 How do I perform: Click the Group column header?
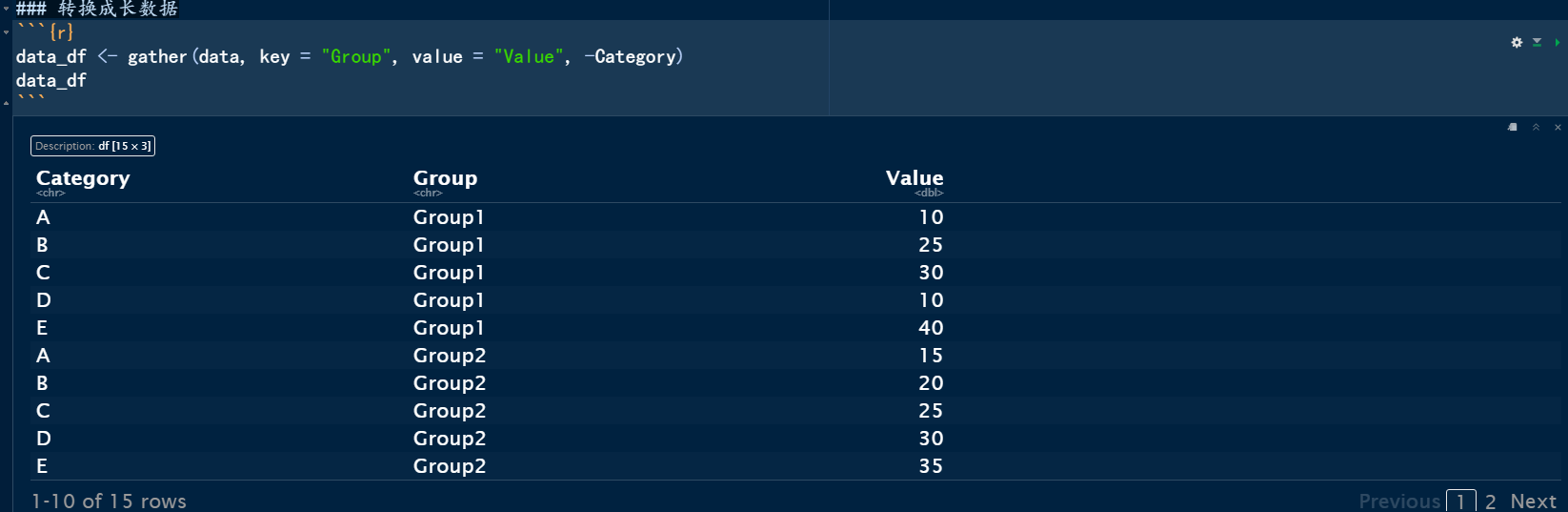tap(445, 178)
